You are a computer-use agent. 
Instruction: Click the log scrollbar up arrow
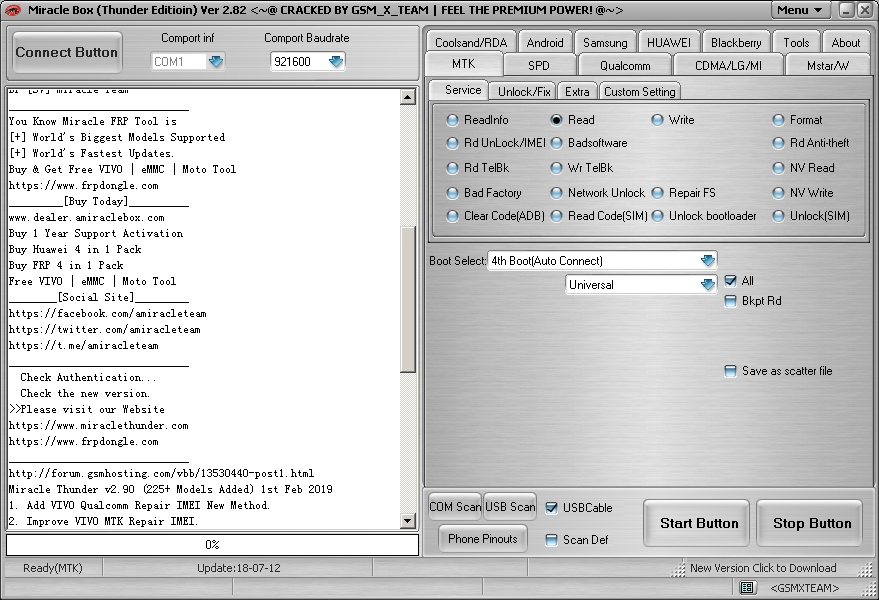pyautogui.click(x=408, y=97)
